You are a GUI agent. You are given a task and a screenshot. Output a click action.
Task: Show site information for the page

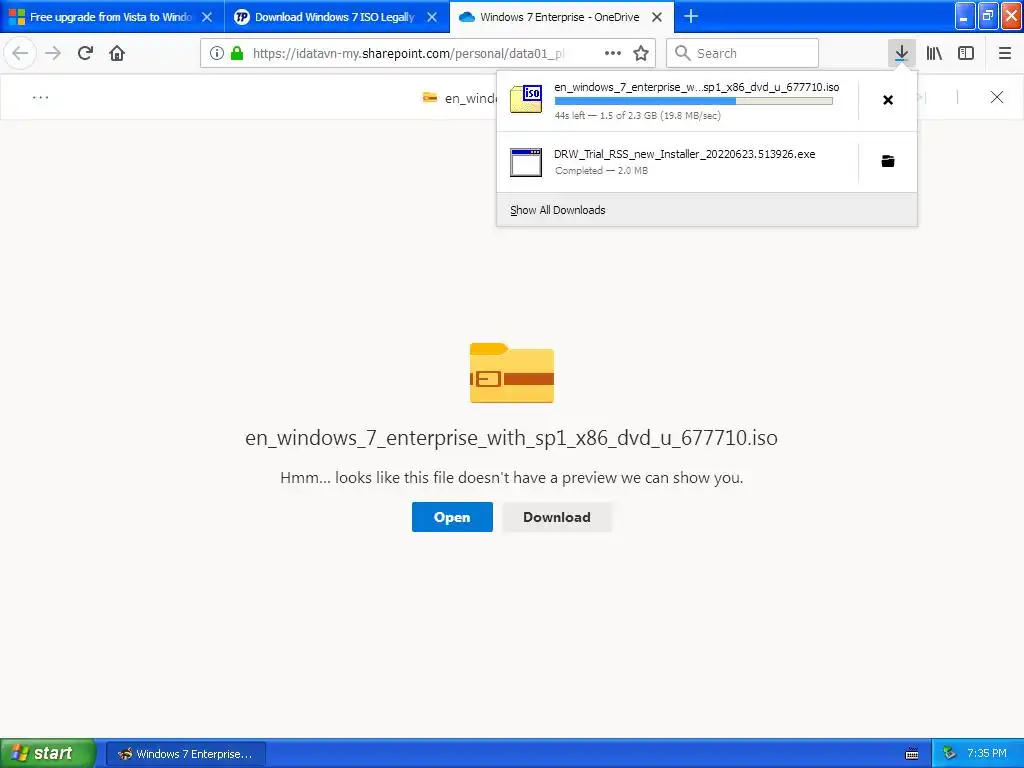[x=217, y=53]
